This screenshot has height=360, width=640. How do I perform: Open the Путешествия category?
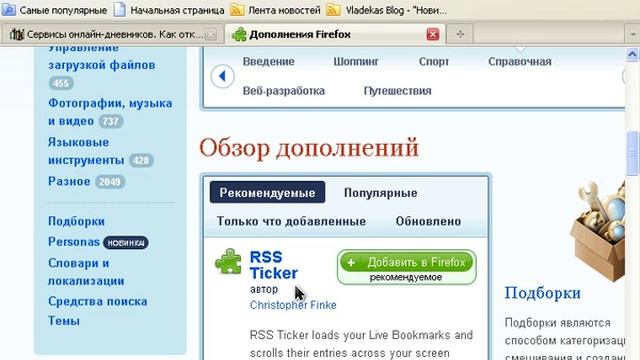point(397,91)
